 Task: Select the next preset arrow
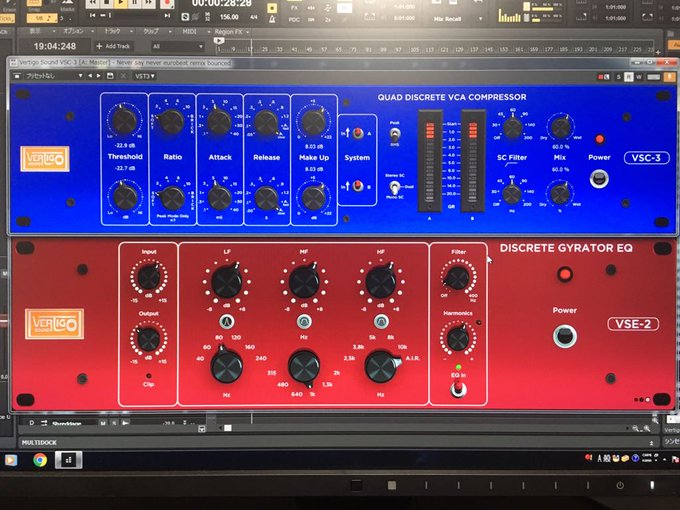click(x=98, y=76)
